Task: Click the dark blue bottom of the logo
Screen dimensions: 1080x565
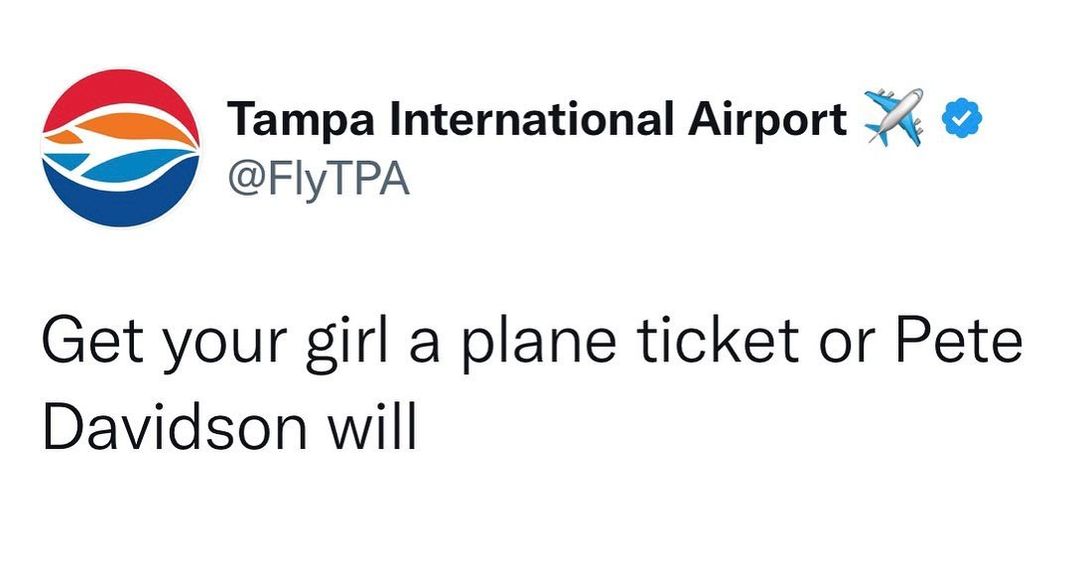Action: tap(121, 200)
